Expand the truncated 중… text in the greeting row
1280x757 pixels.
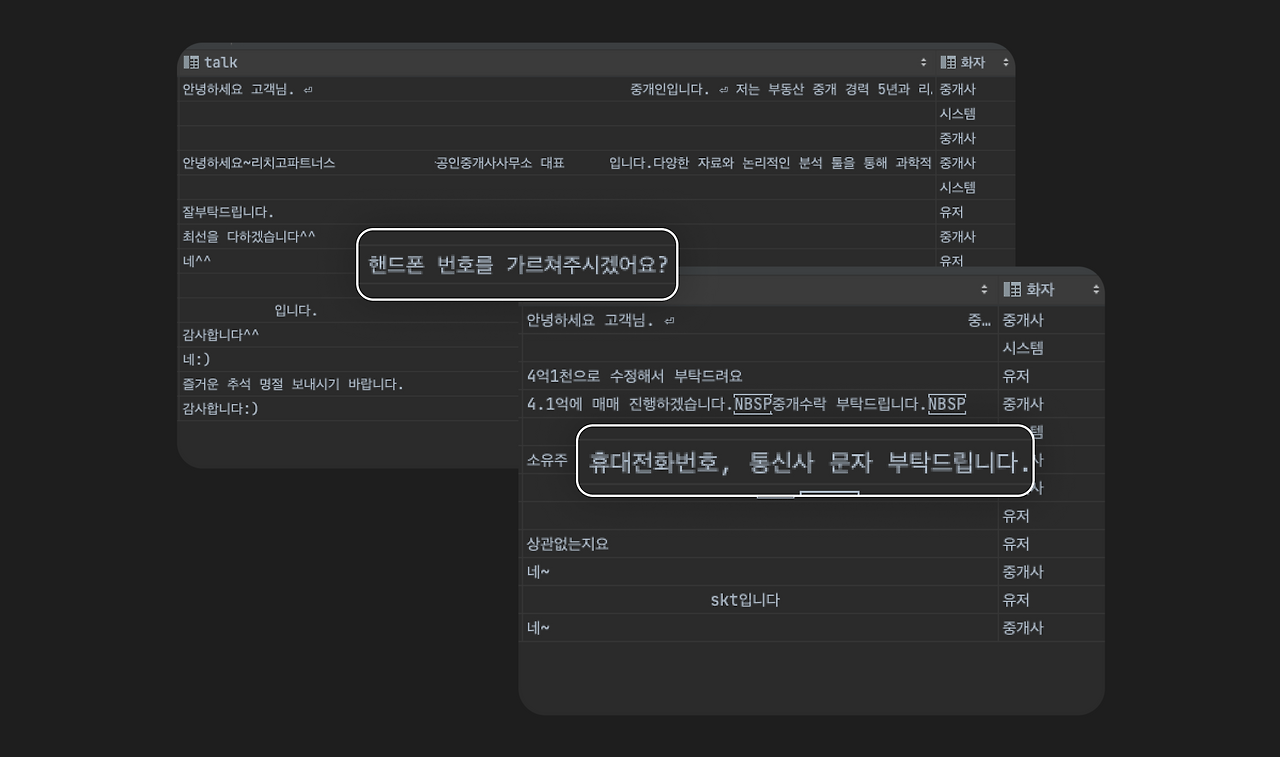[x=977, y=320]
